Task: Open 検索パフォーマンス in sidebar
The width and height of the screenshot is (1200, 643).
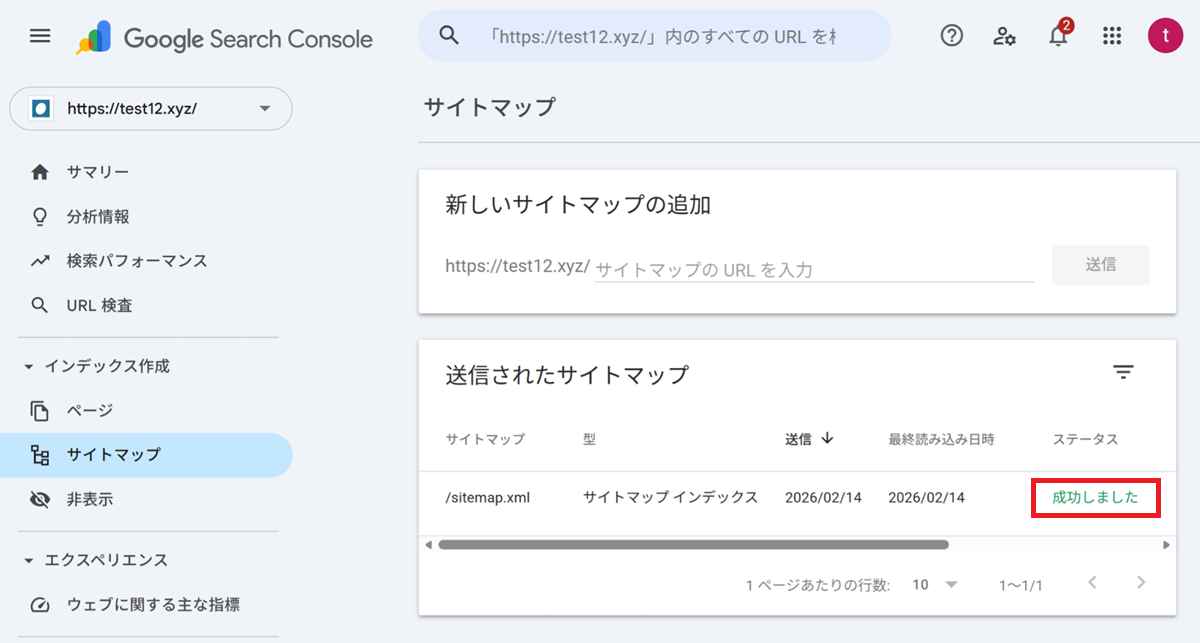Action: pyautogui.click(x=136, y=261)
